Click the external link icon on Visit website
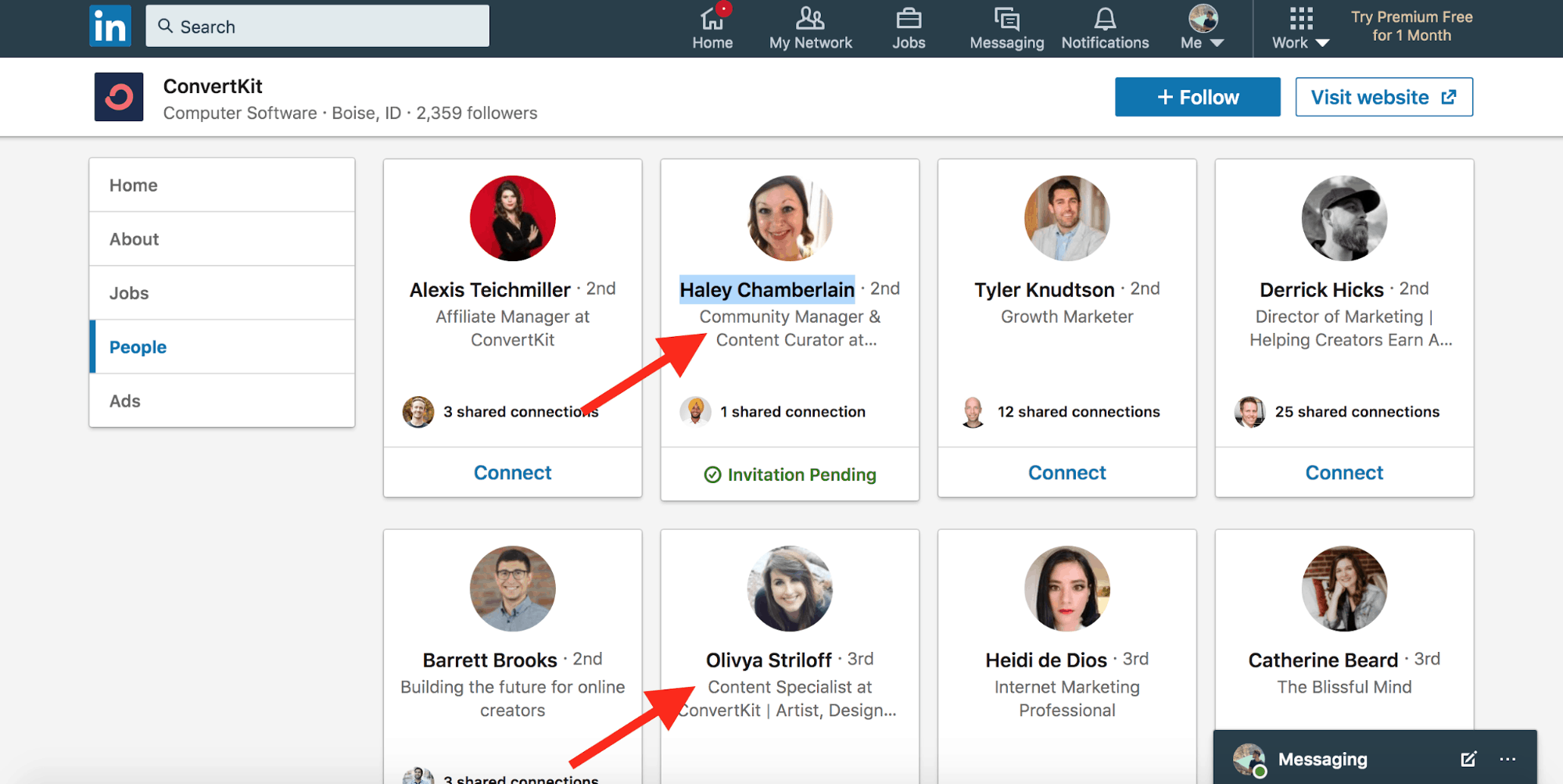Viewport: 1563px width, 784px height. tap(1449, 97)
